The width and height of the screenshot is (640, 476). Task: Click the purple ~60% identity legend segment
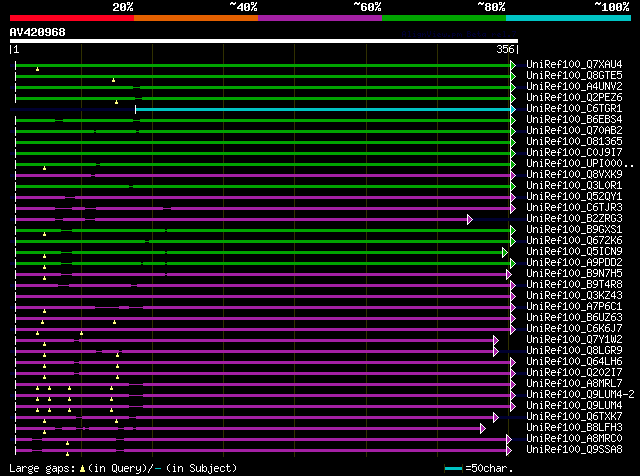click(320, 18)
